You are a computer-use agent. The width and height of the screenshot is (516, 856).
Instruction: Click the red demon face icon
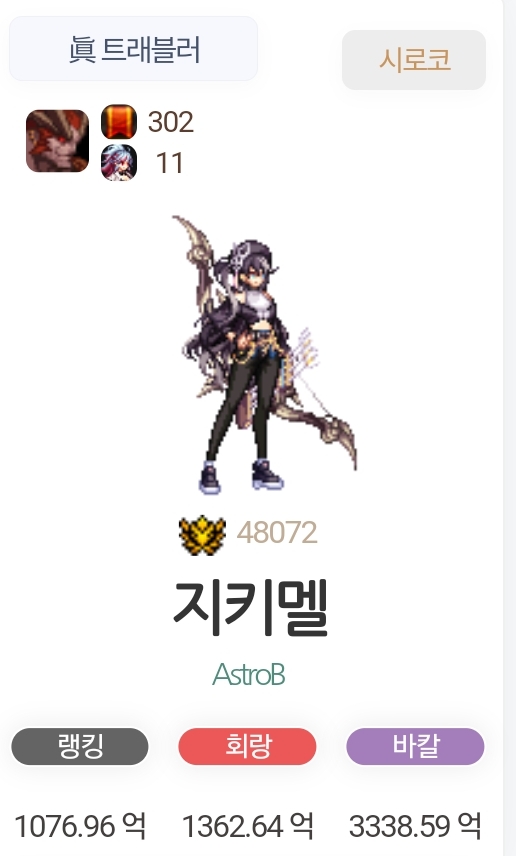[57, 141]
